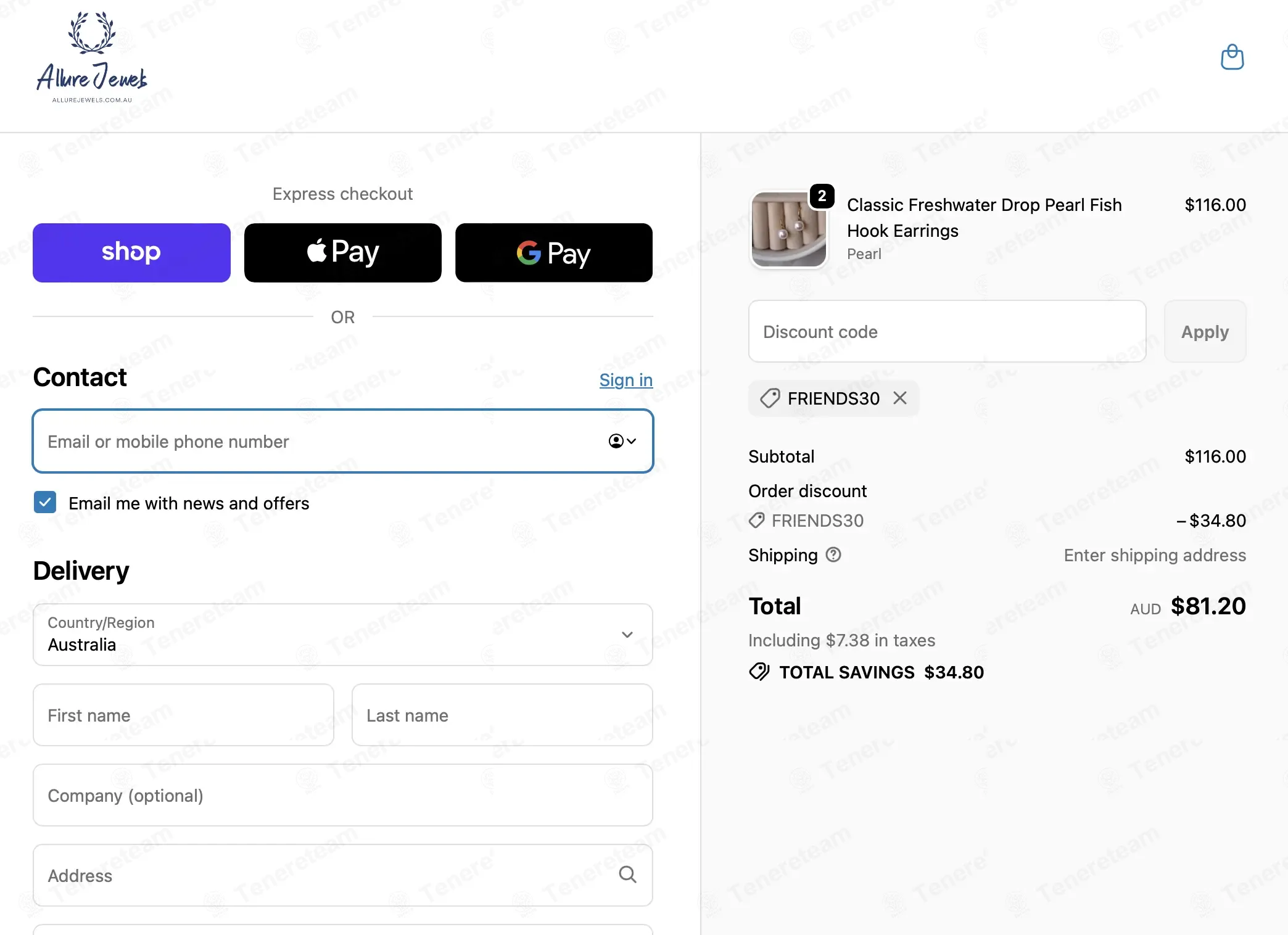Open the shopping bag cart icon

pyautogui.click(x=1232, y=57)
